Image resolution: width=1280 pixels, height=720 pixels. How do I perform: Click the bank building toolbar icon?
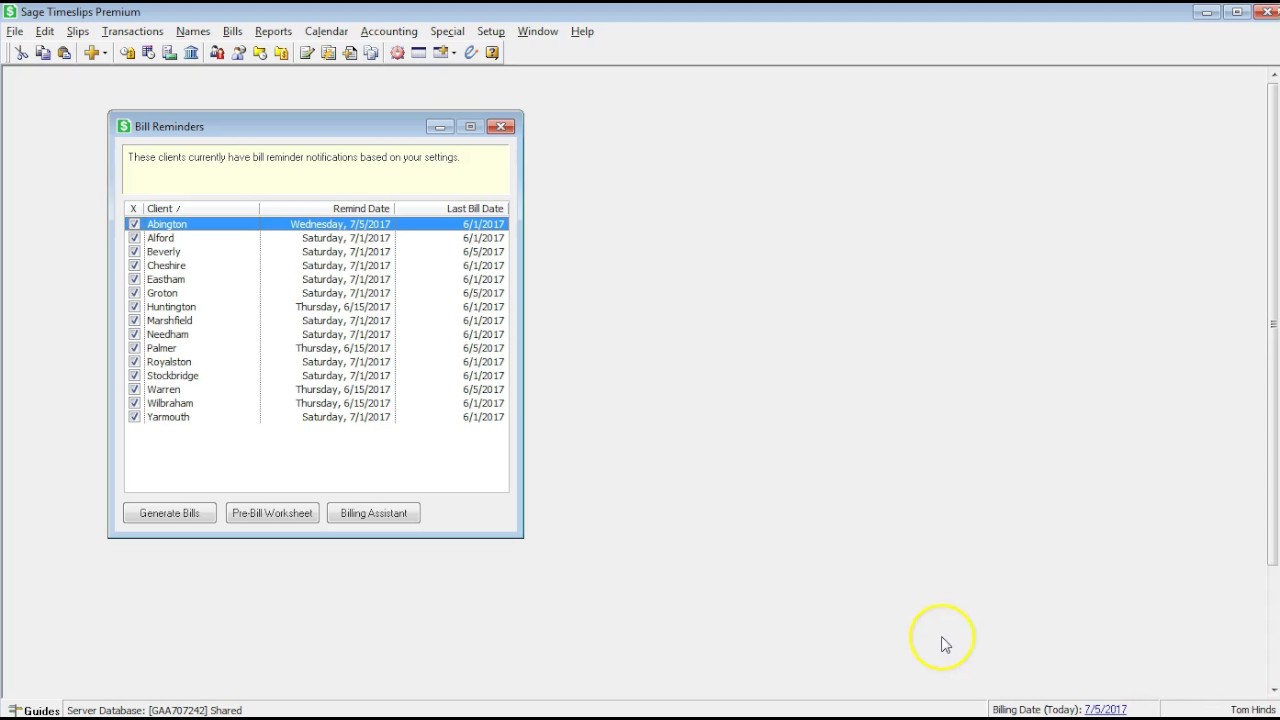pyautogui.click(x=191, y=53)
